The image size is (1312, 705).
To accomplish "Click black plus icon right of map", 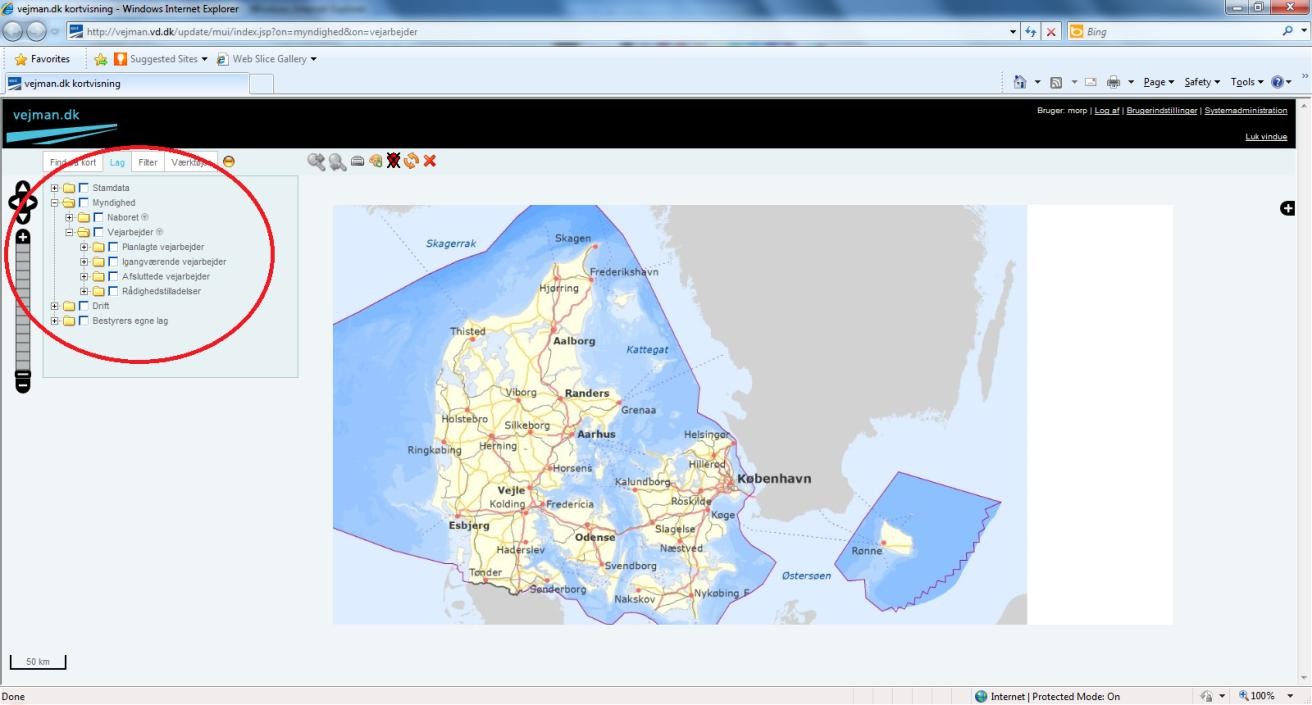I will [x=1288, y=208].
